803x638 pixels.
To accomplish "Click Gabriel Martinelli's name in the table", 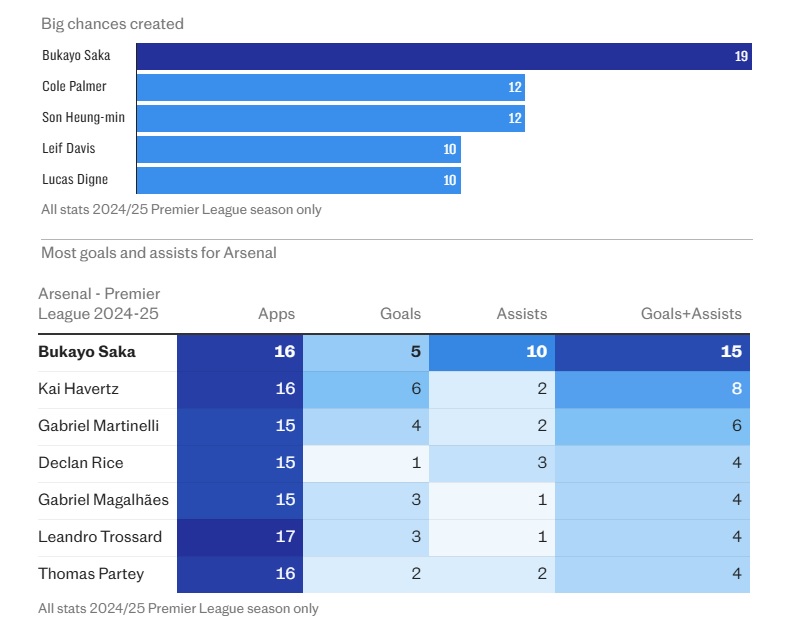I will click(99, 426).
